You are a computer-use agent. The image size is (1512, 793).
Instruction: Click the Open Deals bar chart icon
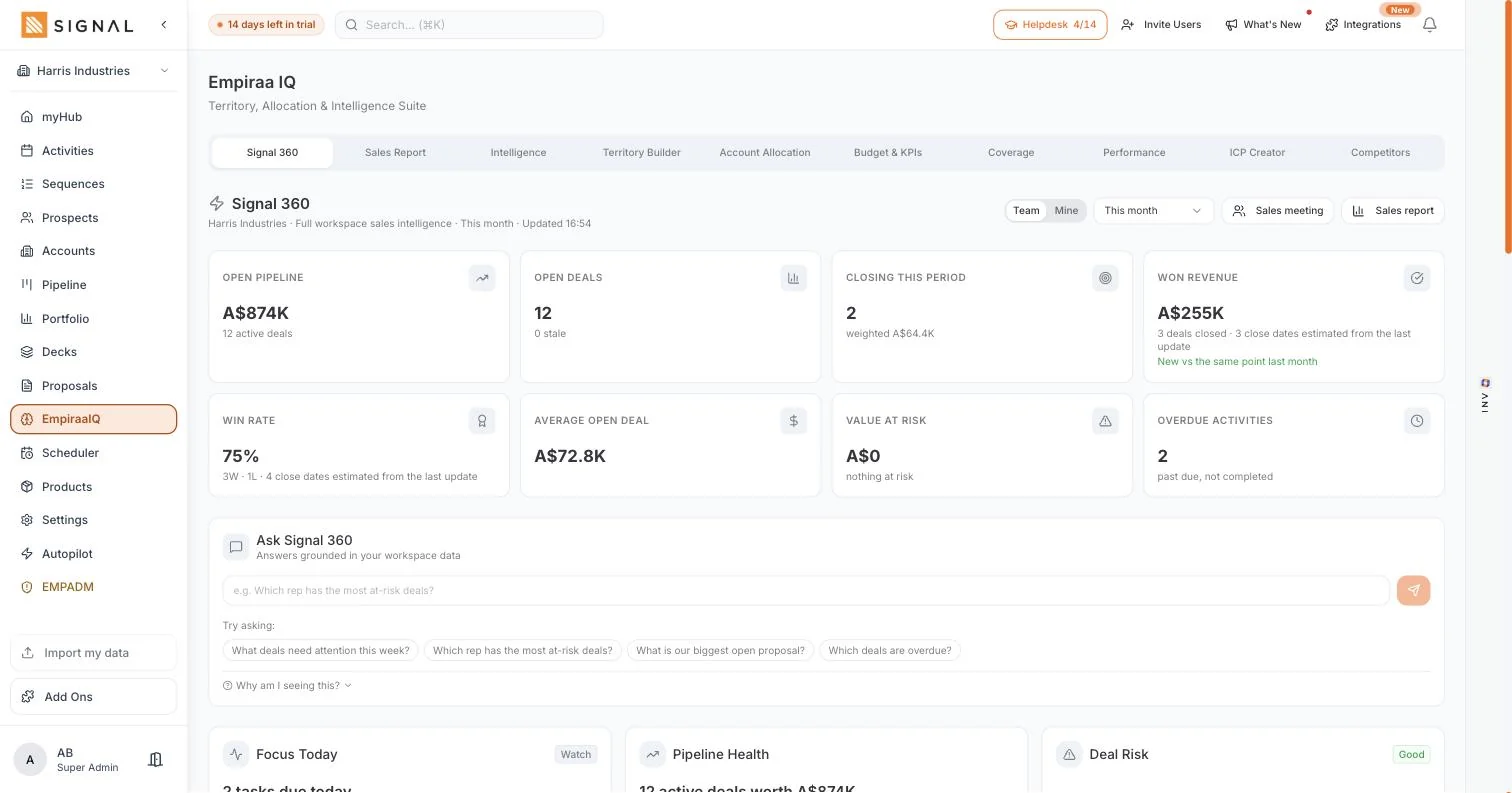(794, 278)
